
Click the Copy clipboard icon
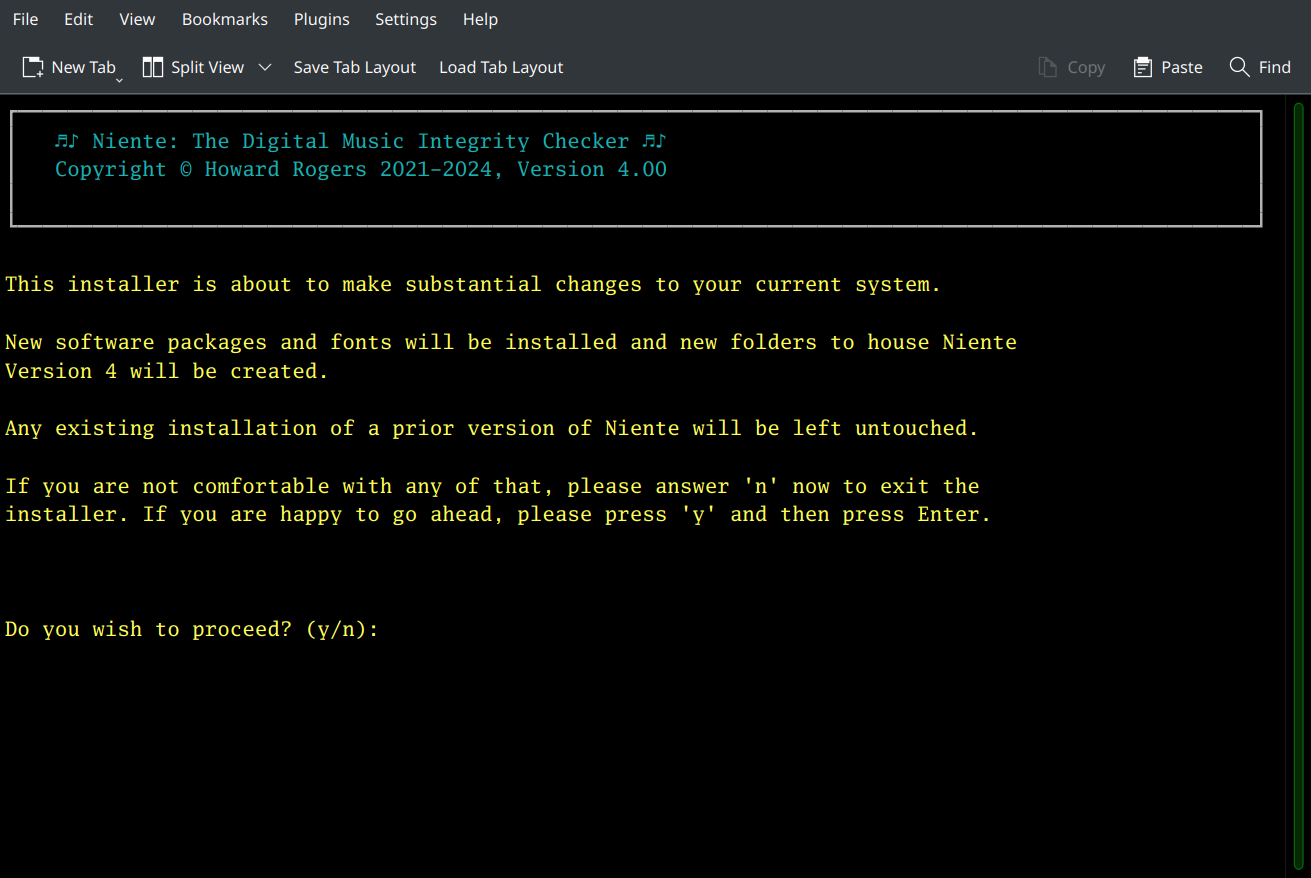pyautogui.click(x=1047, y=66)
